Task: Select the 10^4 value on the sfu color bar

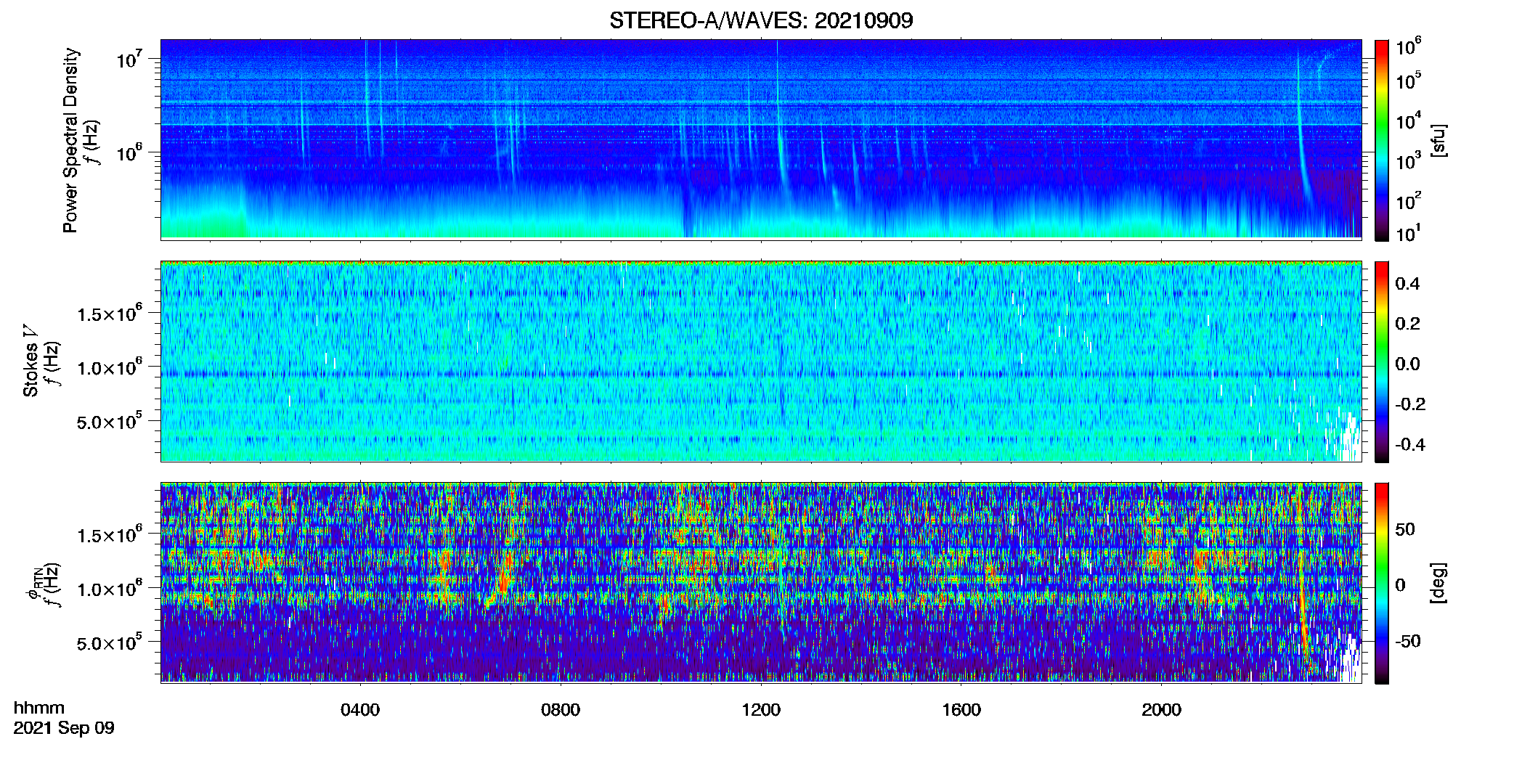Action: (1409, 121)
